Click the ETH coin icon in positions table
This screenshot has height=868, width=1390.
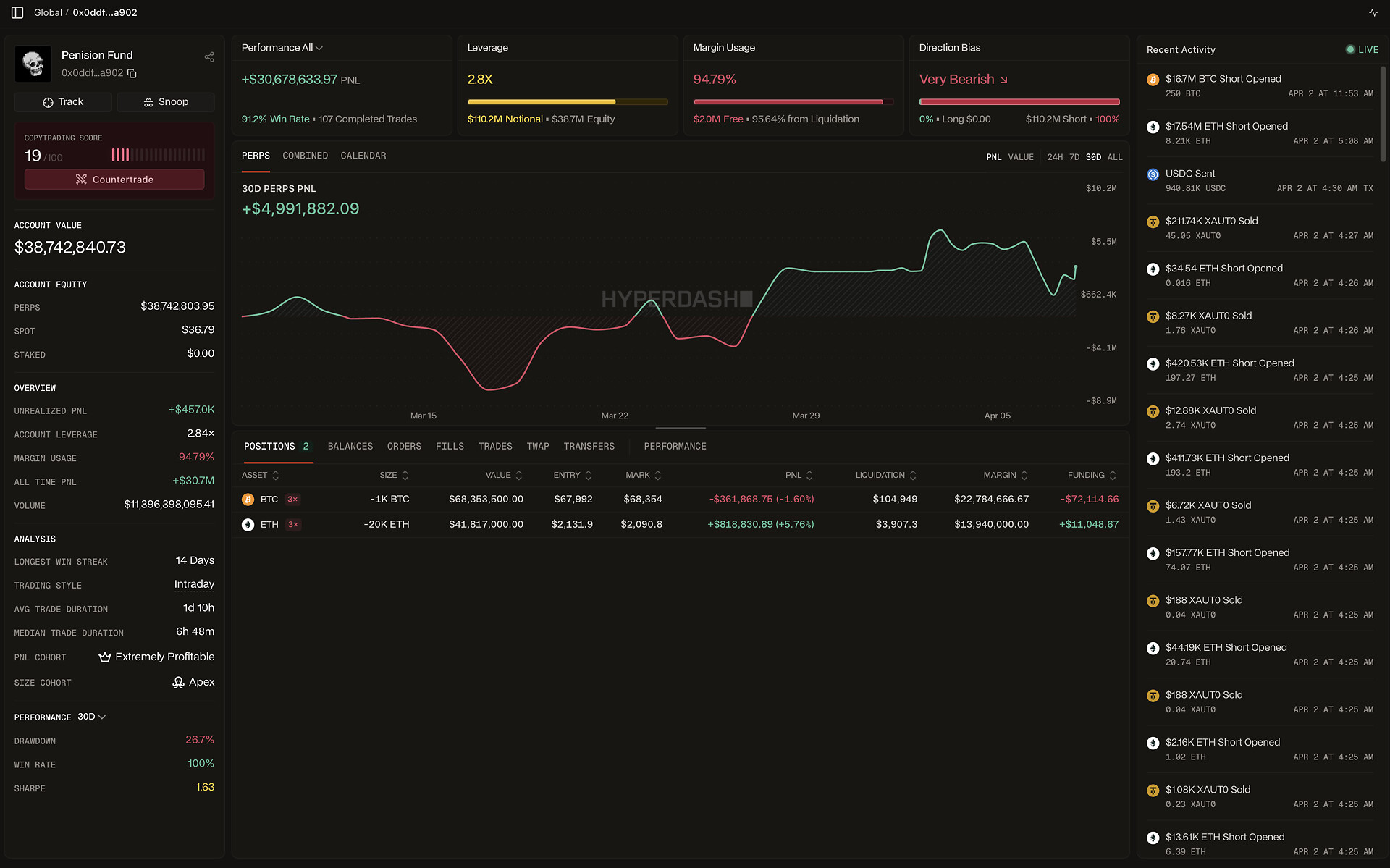248,525
